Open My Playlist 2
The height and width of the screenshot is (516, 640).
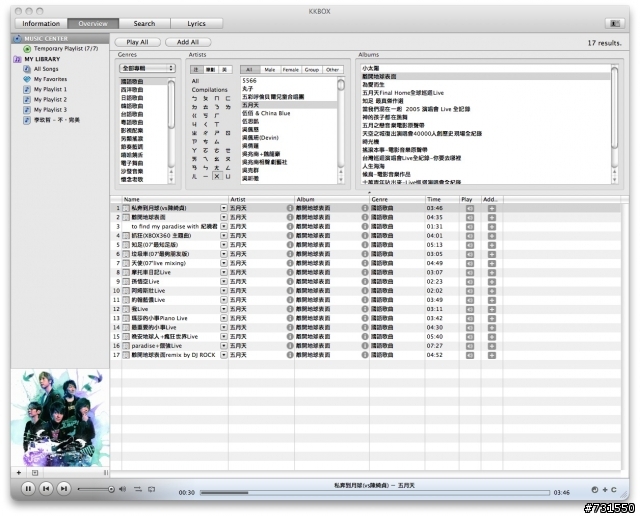click(x=50, y=100)
